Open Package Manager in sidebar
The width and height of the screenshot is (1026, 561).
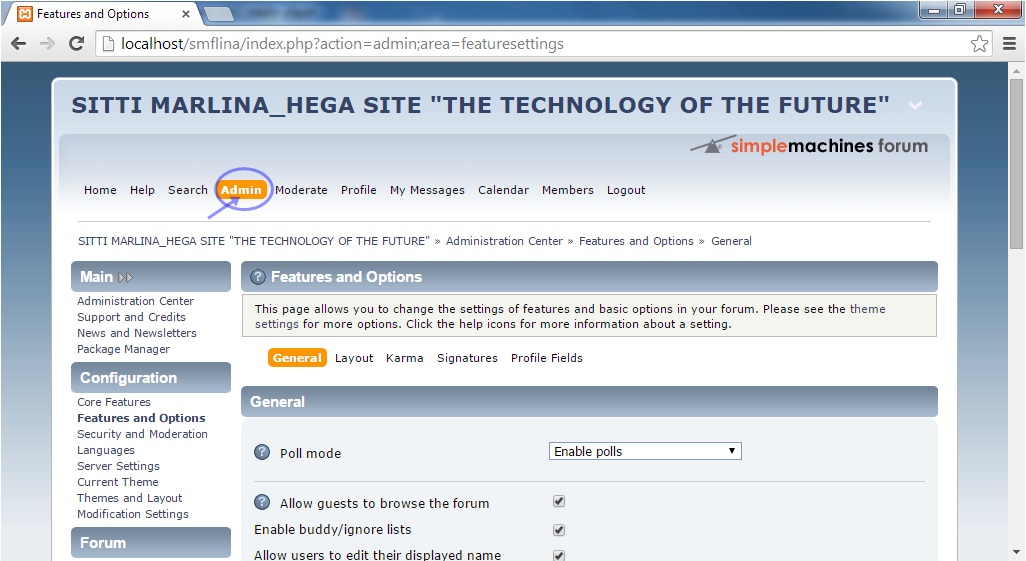[x=123, y=349]
